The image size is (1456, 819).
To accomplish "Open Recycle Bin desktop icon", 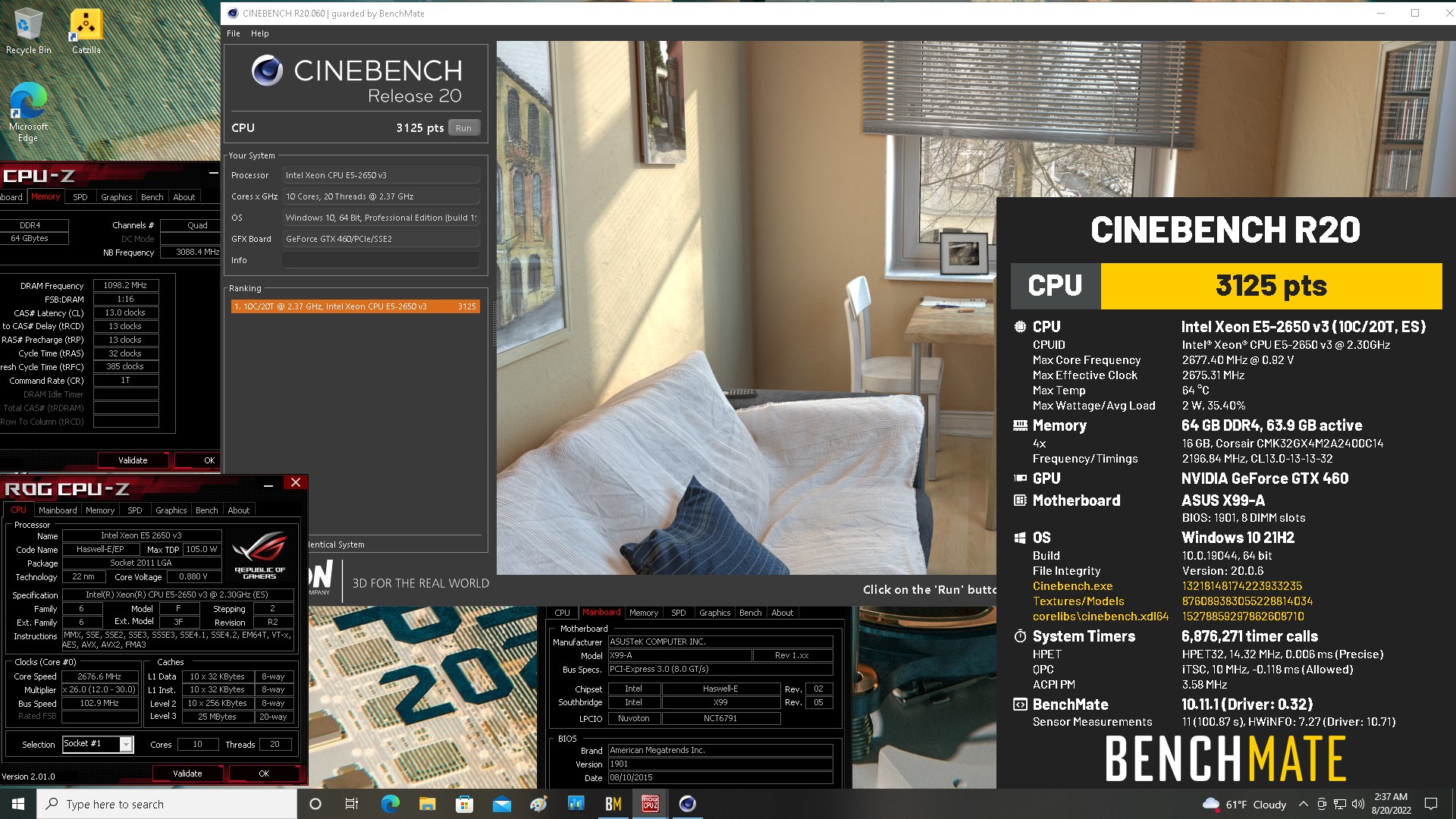I will point(28,32).
